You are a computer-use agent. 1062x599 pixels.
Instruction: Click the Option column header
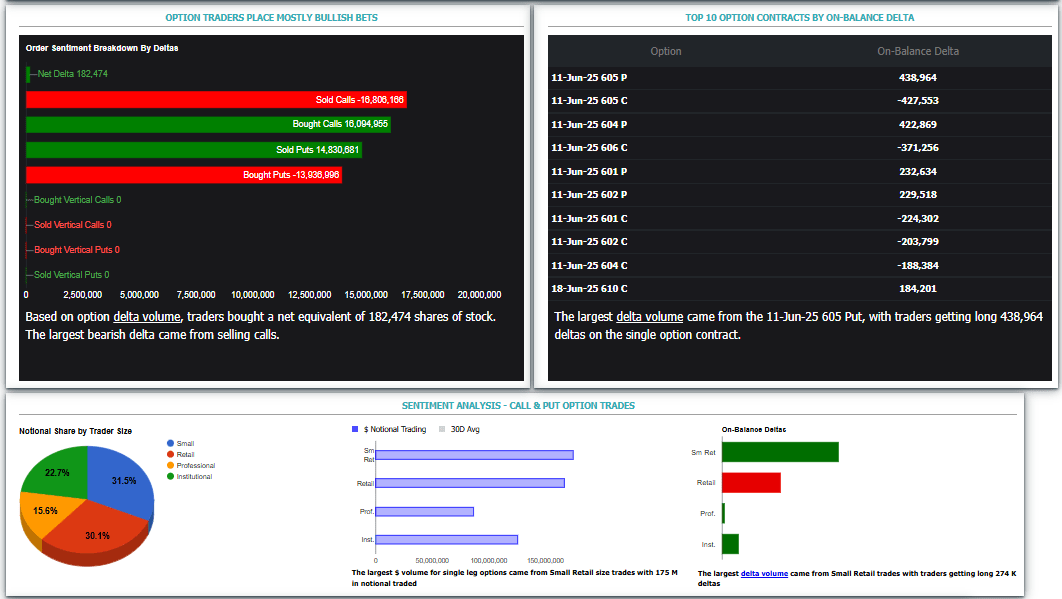[666, 51]
